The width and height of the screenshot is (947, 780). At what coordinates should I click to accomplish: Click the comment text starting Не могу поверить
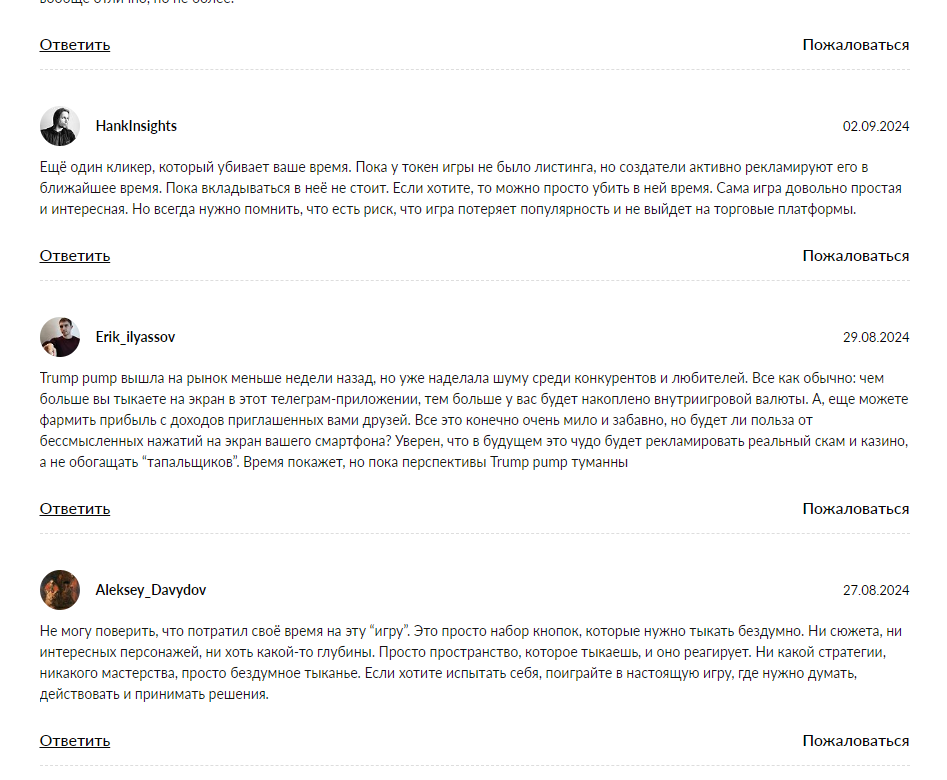[471, 663]
